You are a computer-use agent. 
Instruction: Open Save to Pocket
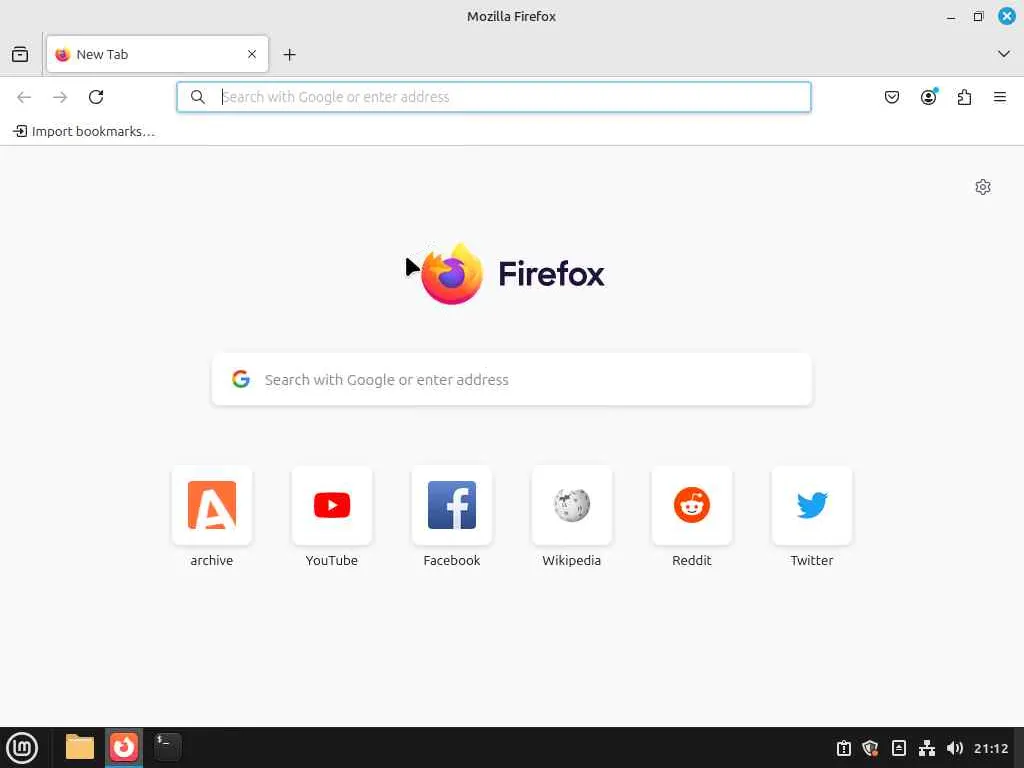(892, 97)
